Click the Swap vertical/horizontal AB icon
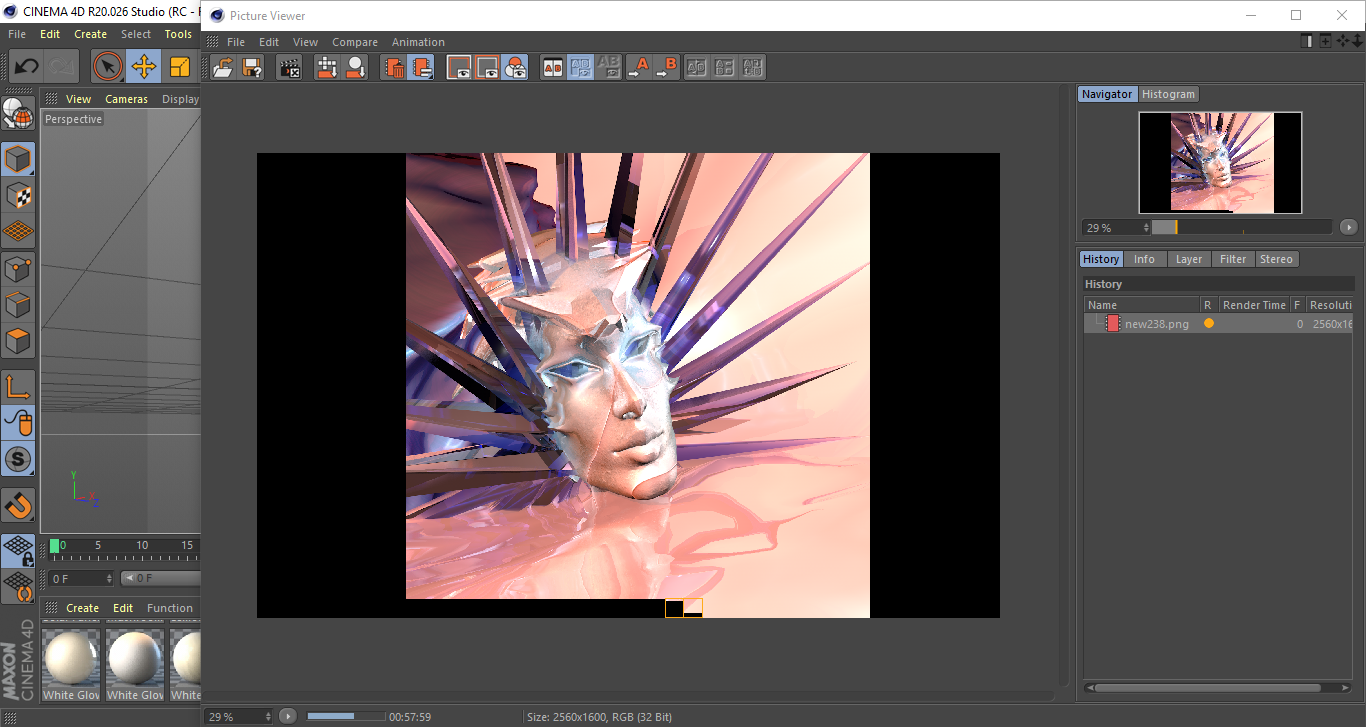Image resolution: width=1366 pixels, height=727 pixels. tap(725, 67)
